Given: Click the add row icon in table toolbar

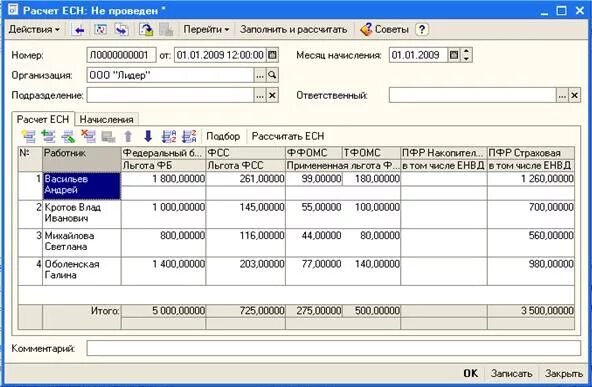Looking at the screenshot, I should click(x=29, y=136).
